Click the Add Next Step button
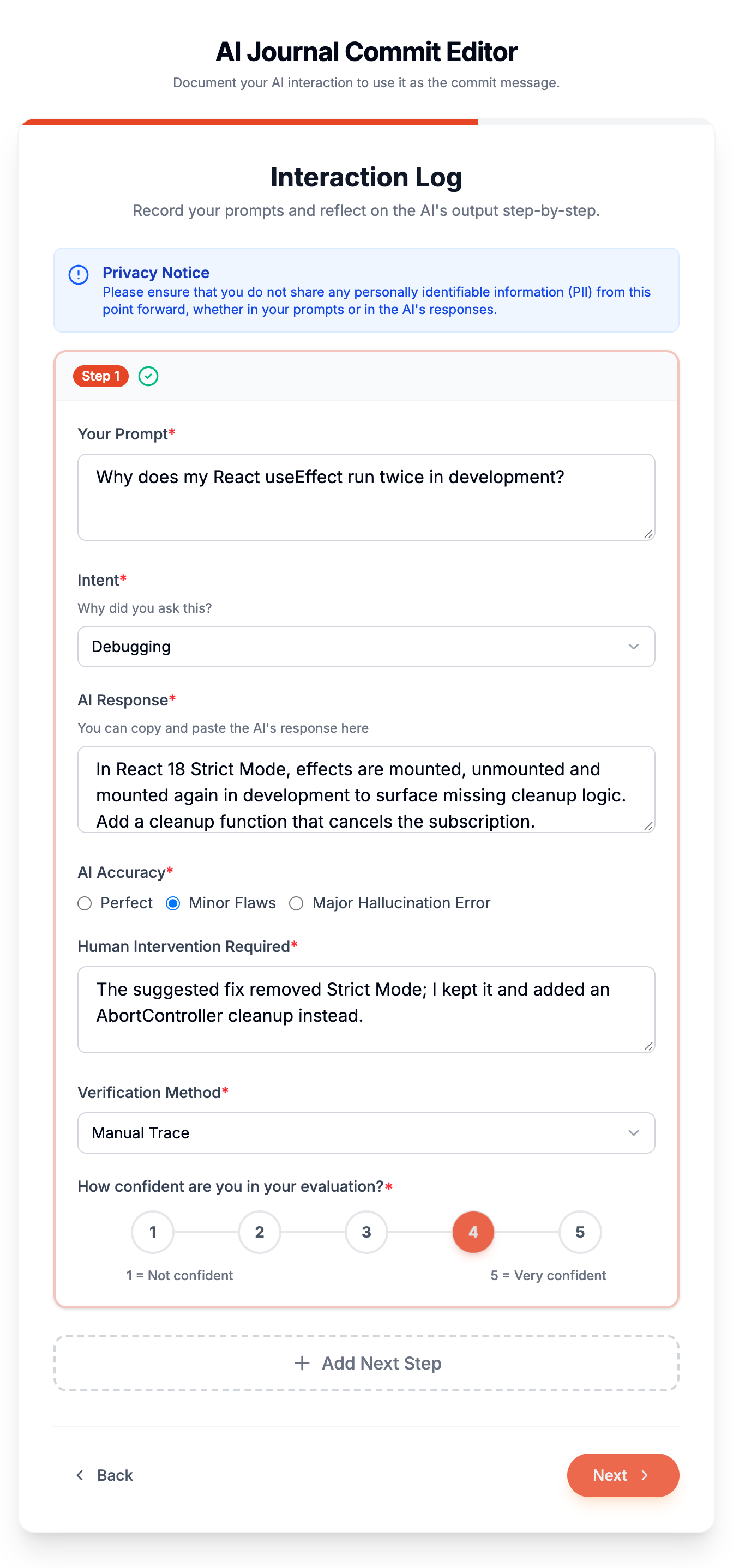Screen dimensions: 733x1568 point(366,1363)
